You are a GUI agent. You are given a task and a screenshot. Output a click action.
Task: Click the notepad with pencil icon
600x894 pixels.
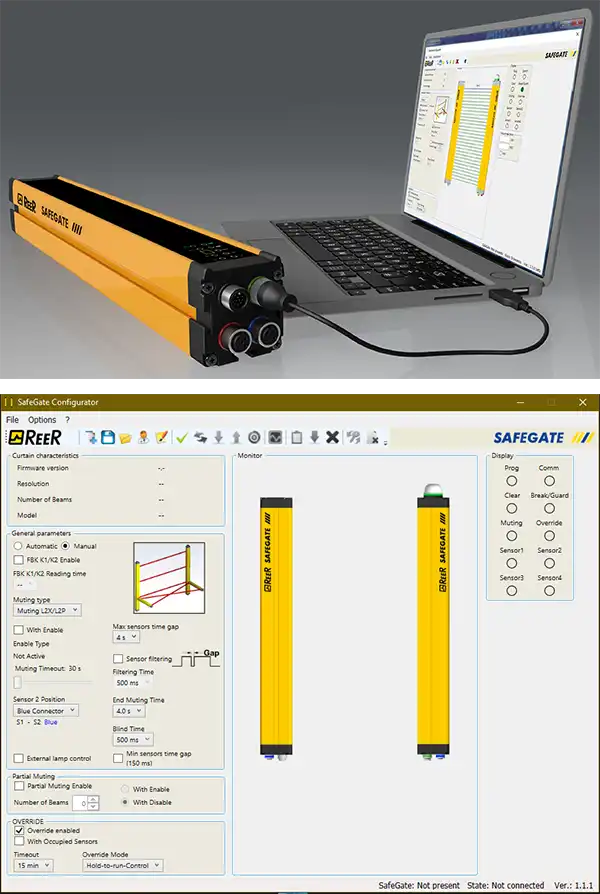[x=161, y=437]
